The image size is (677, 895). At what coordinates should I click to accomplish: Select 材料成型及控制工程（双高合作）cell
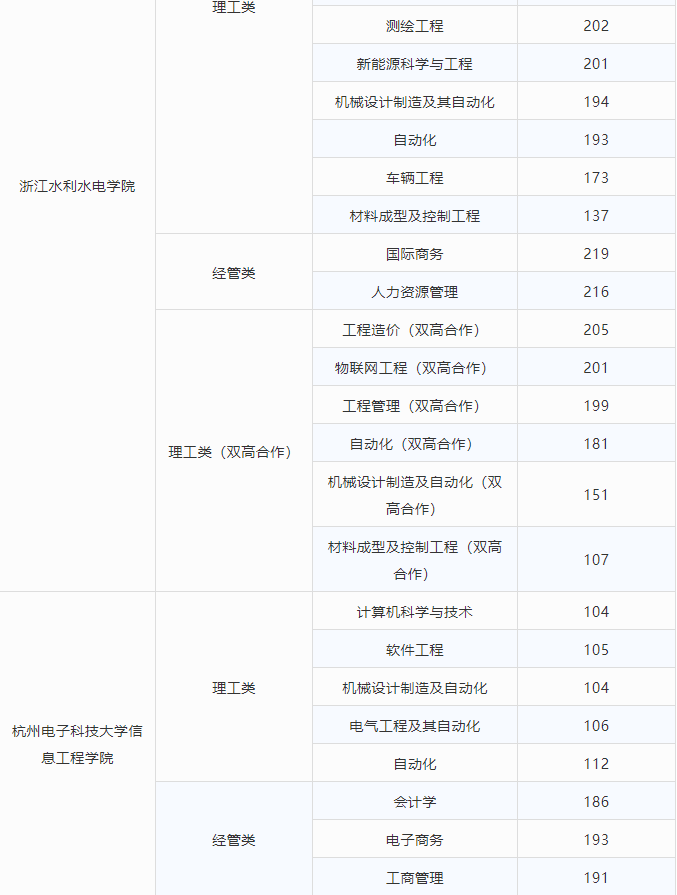414,559
